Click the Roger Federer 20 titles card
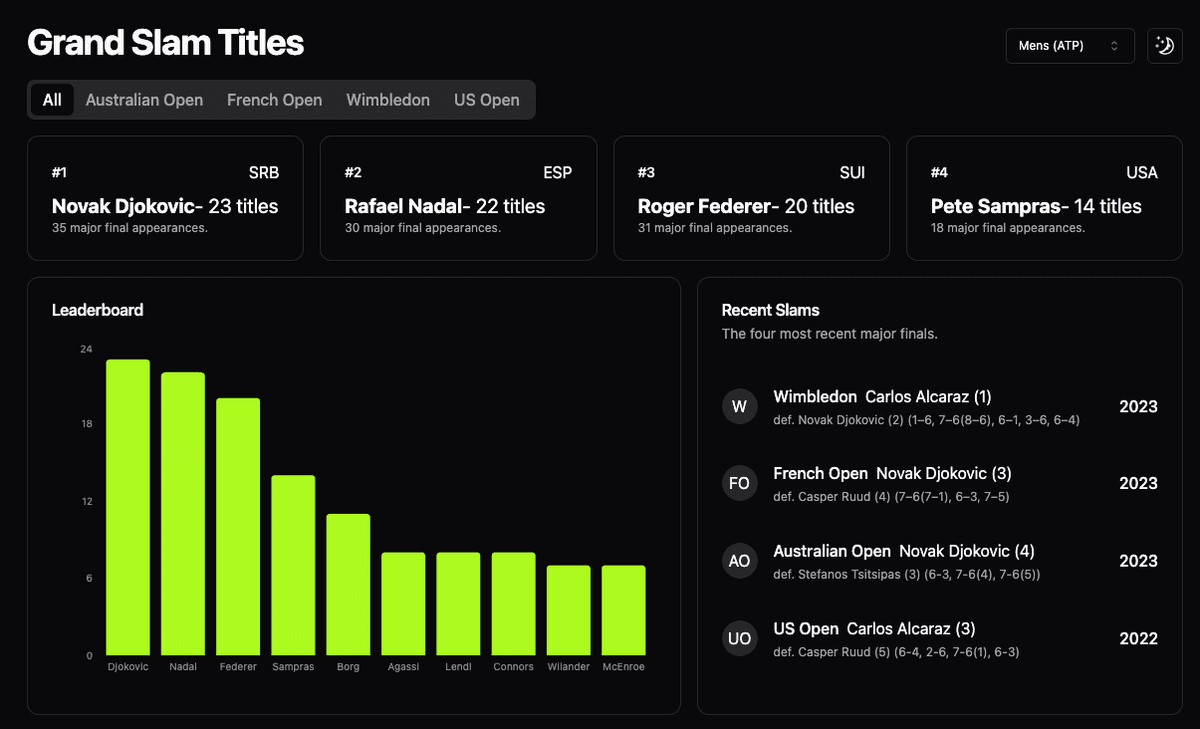 tap(751, 198)
